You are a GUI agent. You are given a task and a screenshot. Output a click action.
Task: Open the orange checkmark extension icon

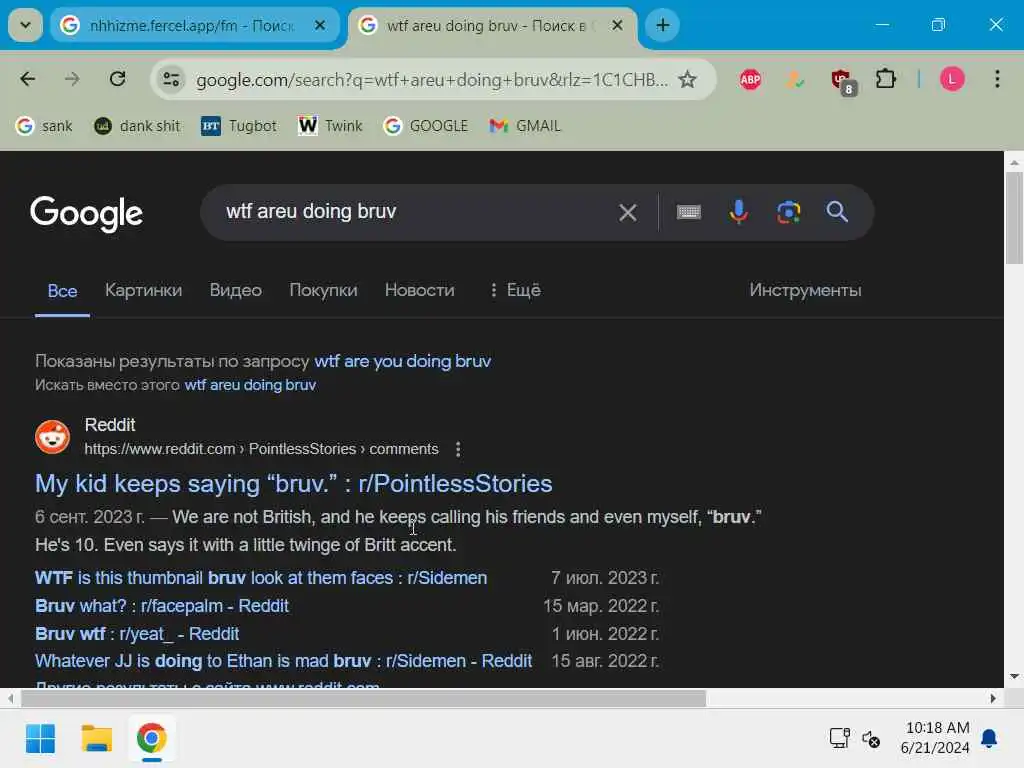click(794, 80)
